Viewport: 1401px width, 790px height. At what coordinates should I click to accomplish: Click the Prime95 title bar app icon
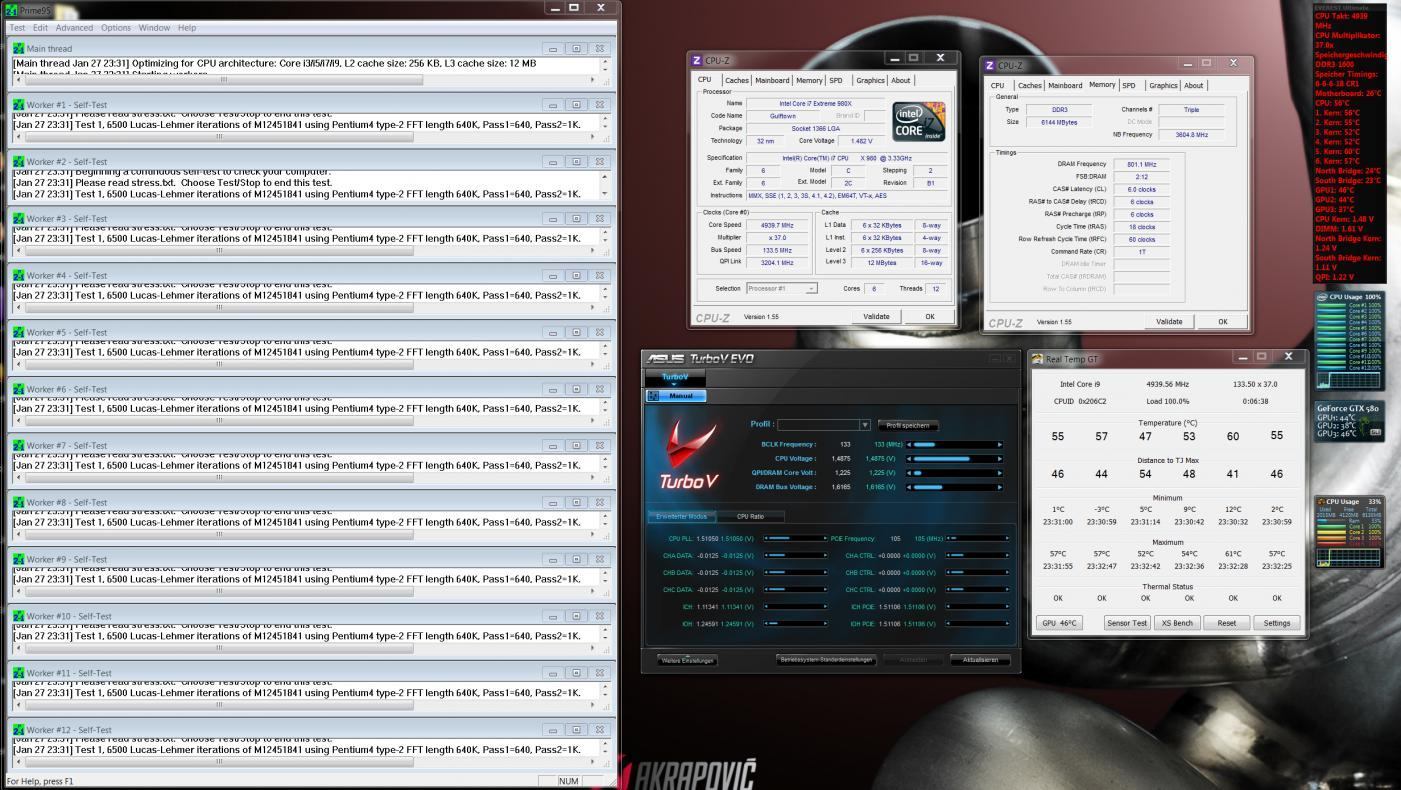(10, 9)
